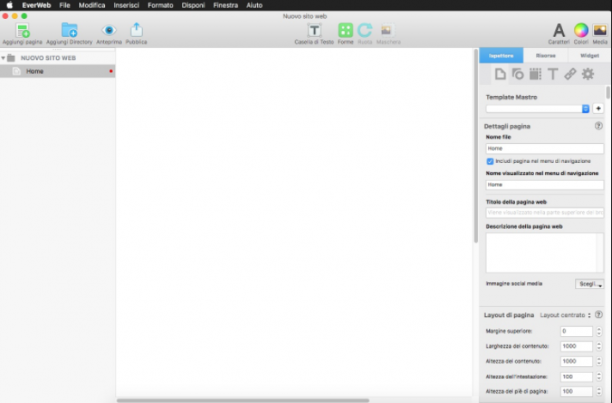
Task: Open the Layout centrato dropdown
Action: click(x=565, y=315)
